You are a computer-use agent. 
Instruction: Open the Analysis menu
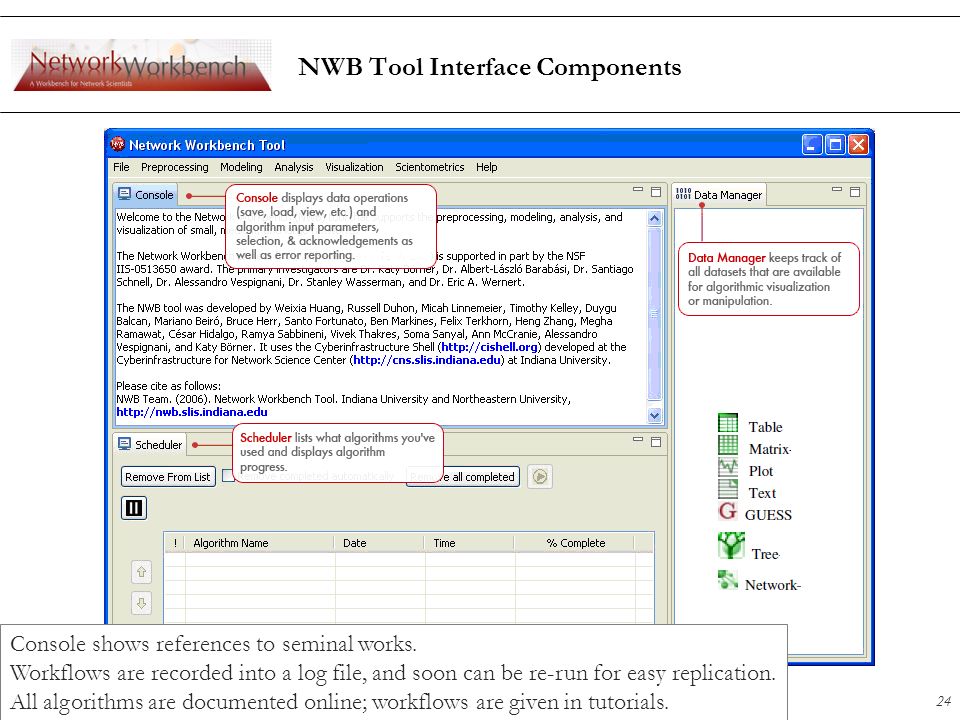point(294,167)
